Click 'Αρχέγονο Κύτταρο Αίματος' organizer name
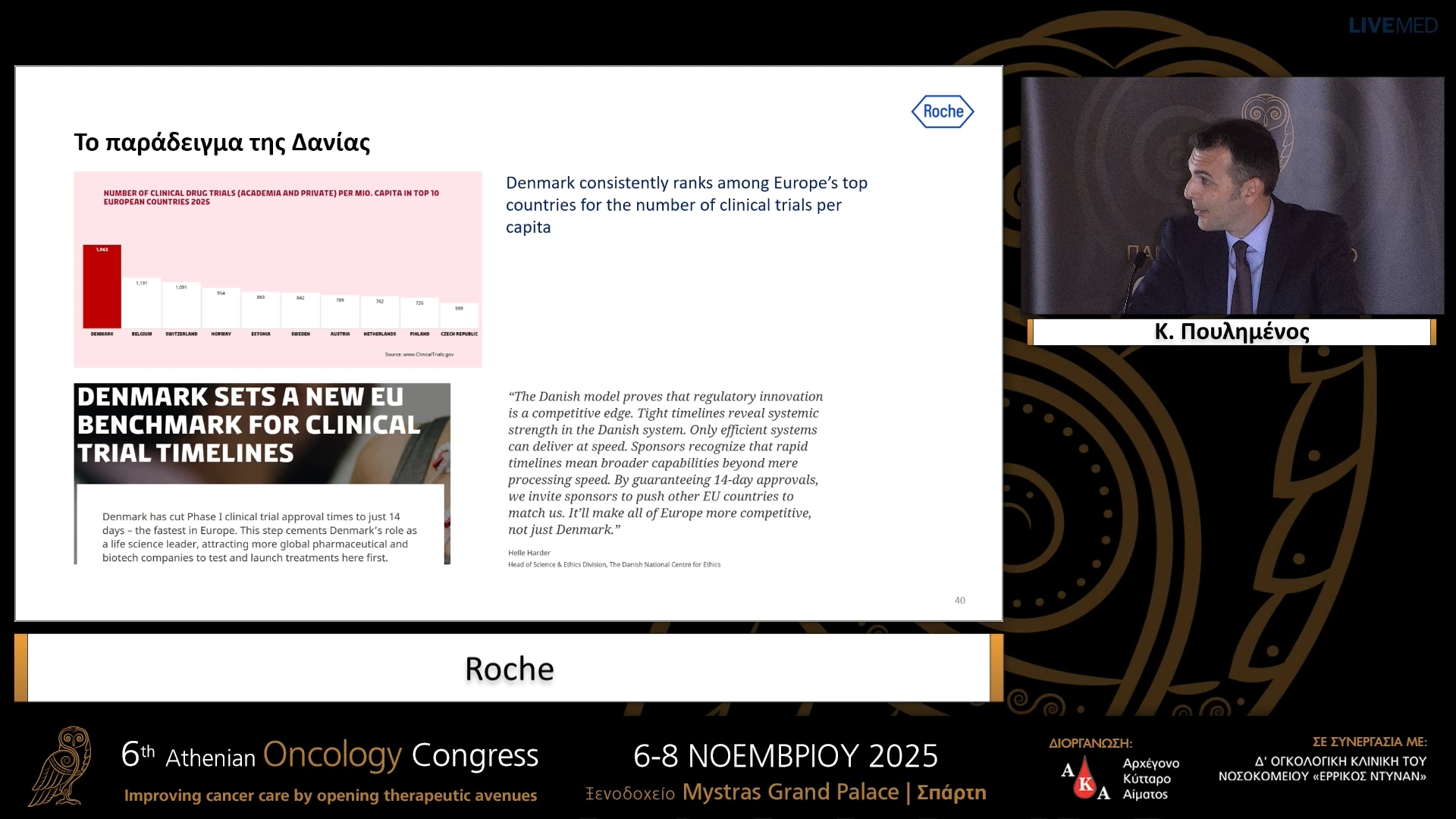Image resolution: width=1456 pixels, height=819 pixels. (1150, 779)
